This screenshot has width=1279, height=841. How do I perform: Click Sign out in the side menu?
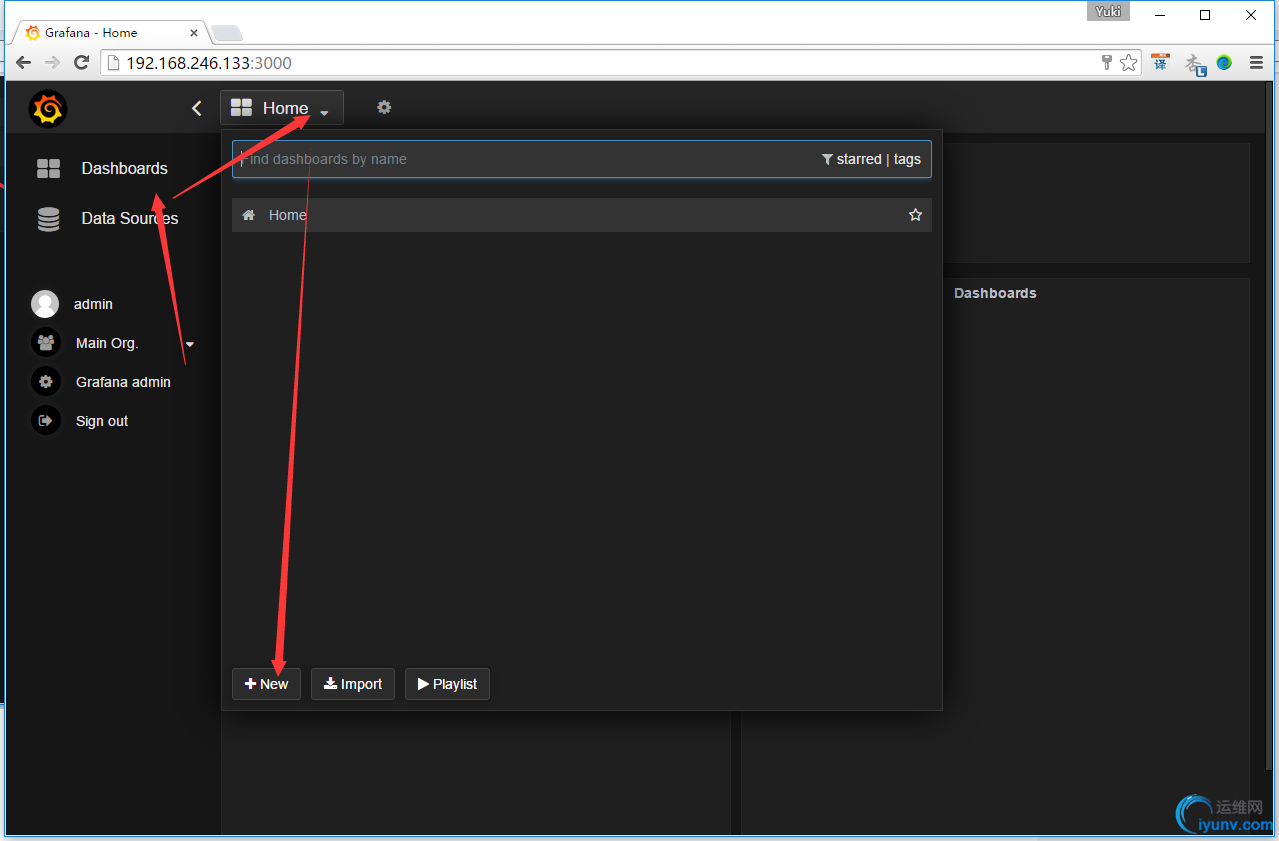tap(102, 421)
